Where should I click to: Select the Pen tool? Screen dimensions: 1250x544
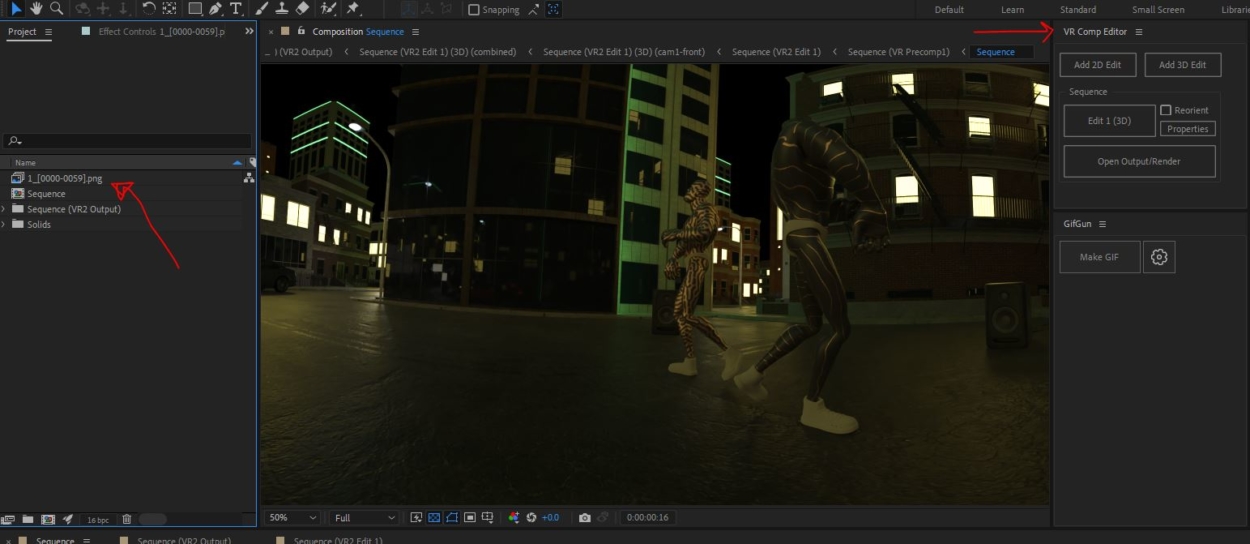215,8
